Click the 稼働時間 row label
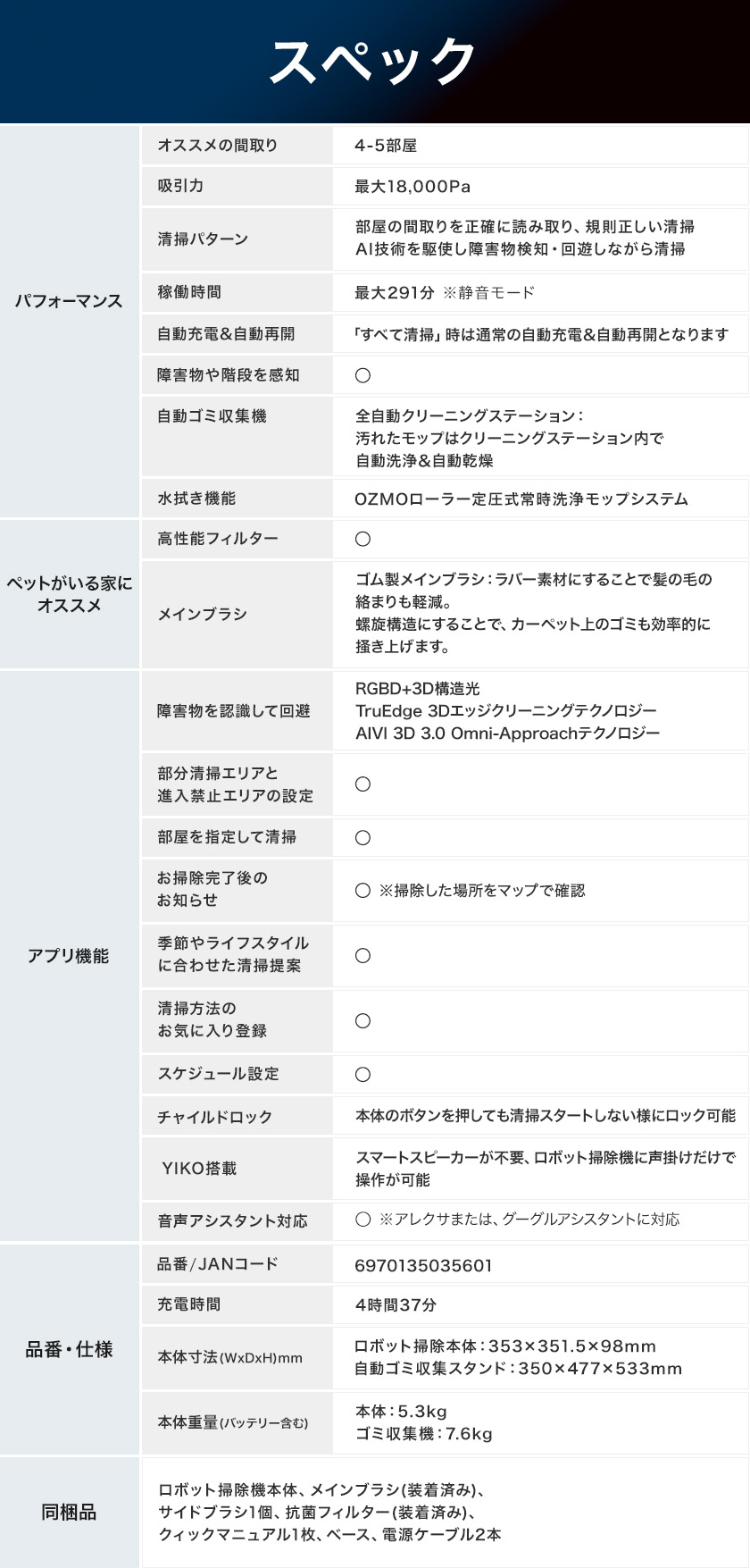 tap(189, 292)
